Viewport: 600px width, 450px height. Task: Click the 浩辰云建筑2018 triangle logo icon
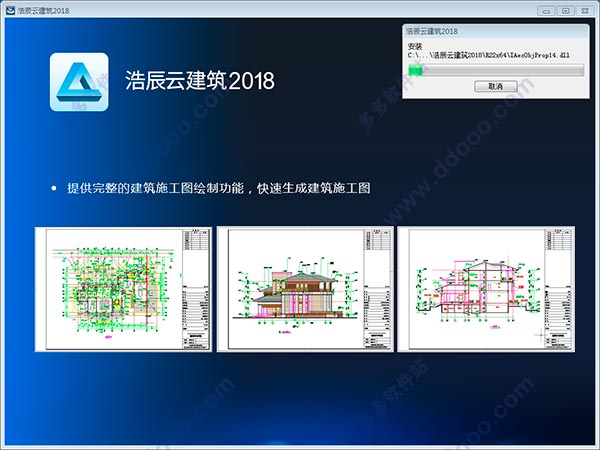coord(79,82)
